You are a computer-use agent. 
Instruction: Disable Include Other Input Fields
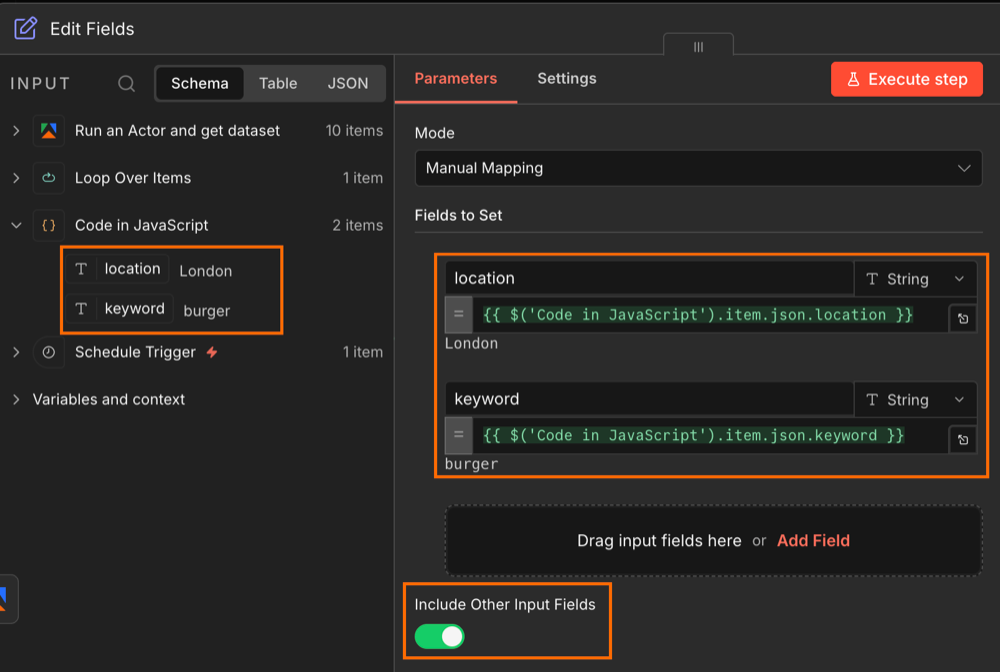coord(439,636)
